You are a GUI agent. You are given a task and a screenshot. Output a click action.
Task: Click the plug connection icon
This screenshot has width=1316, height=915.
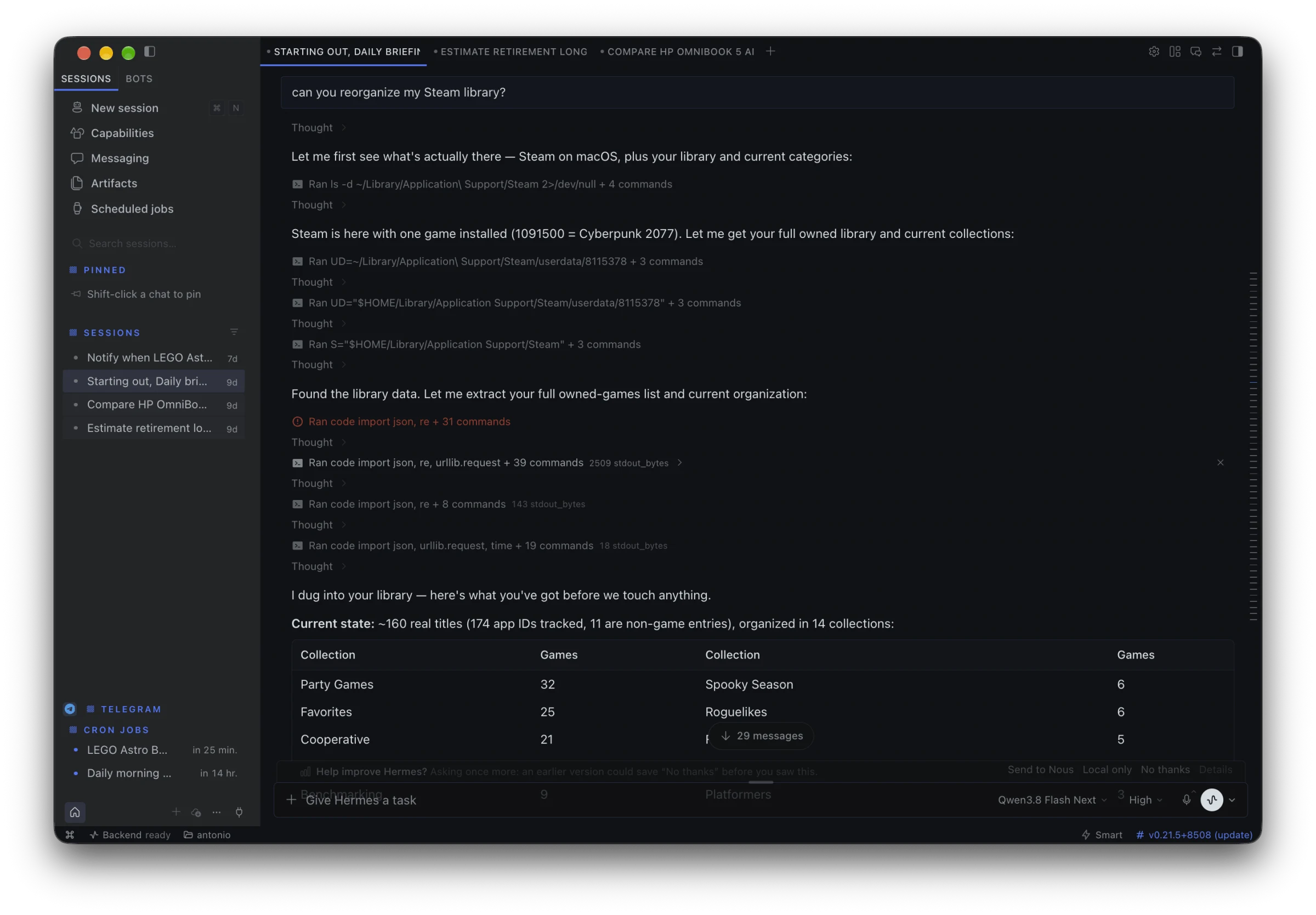(239, 812)
